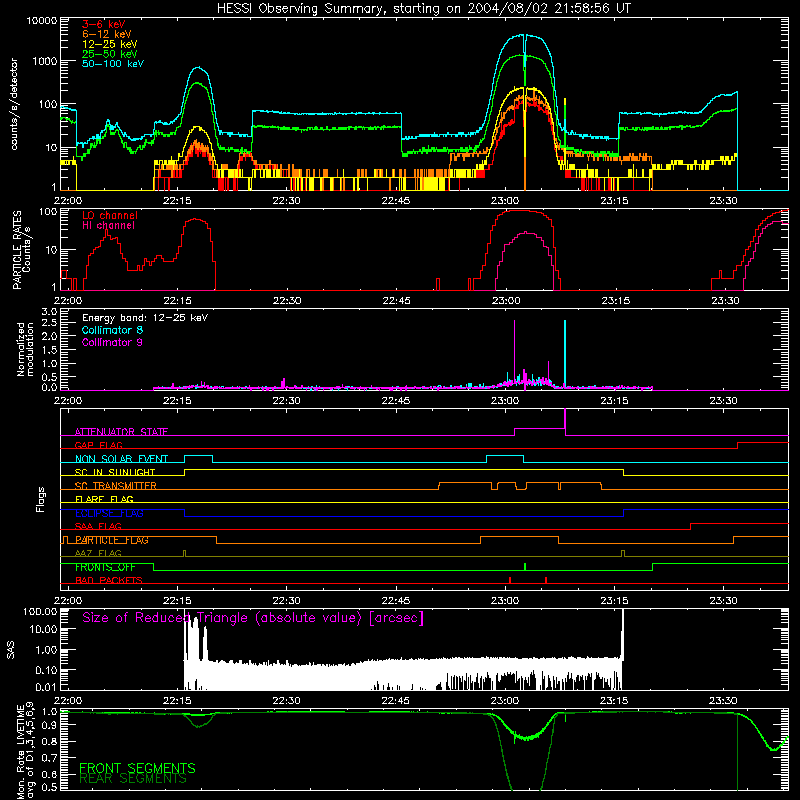Click the 'BAD PACKETS' flag label
800x800 pixels.
click(109, 580)
